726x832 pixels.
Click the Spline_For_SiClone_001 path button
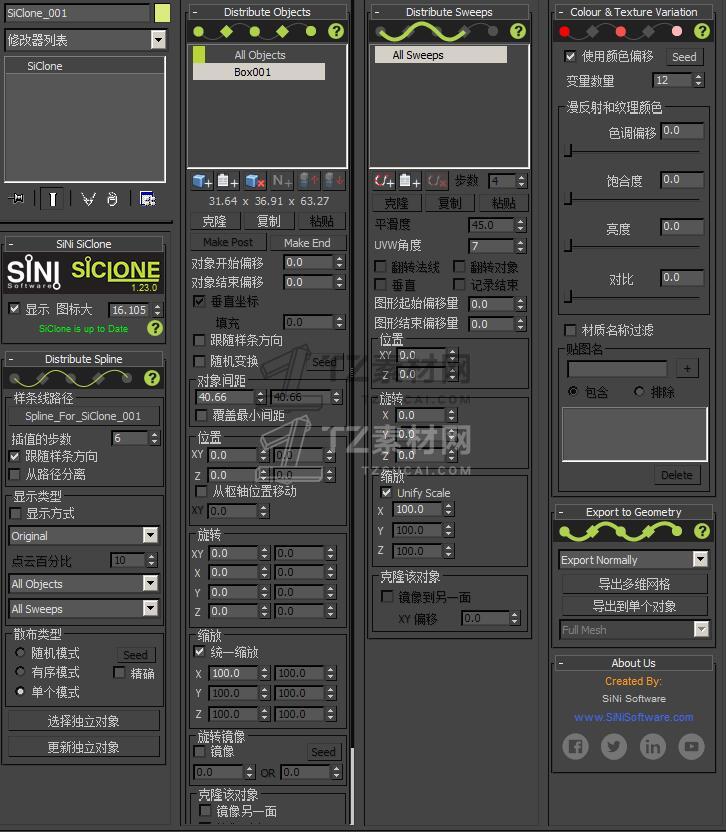(x=83, y=416)
